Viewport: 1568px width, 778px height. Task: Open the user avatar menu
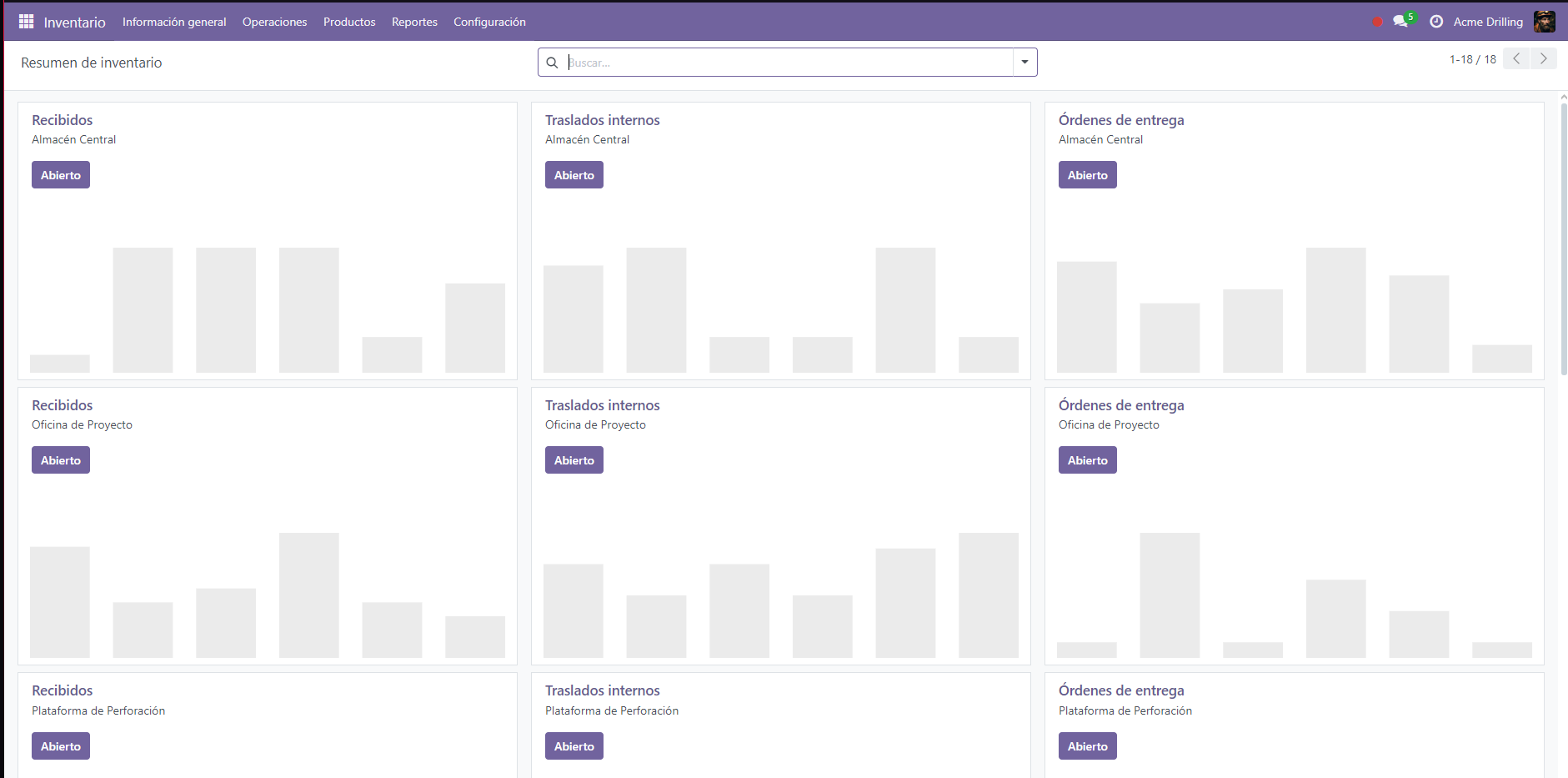1544,22
